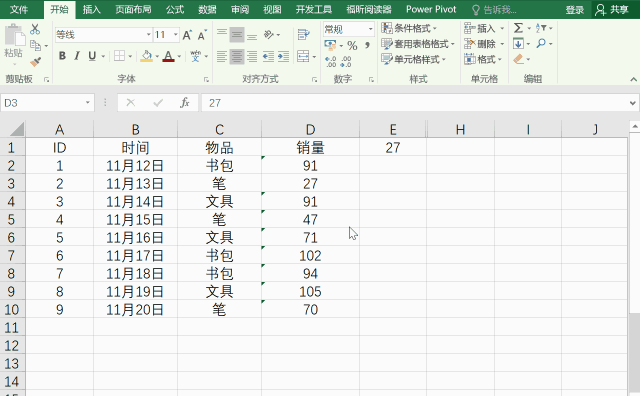The height and width of the screenshot is (396, 640).
Task: Open the 常规 number format dropdown
Action: point(371,29)
